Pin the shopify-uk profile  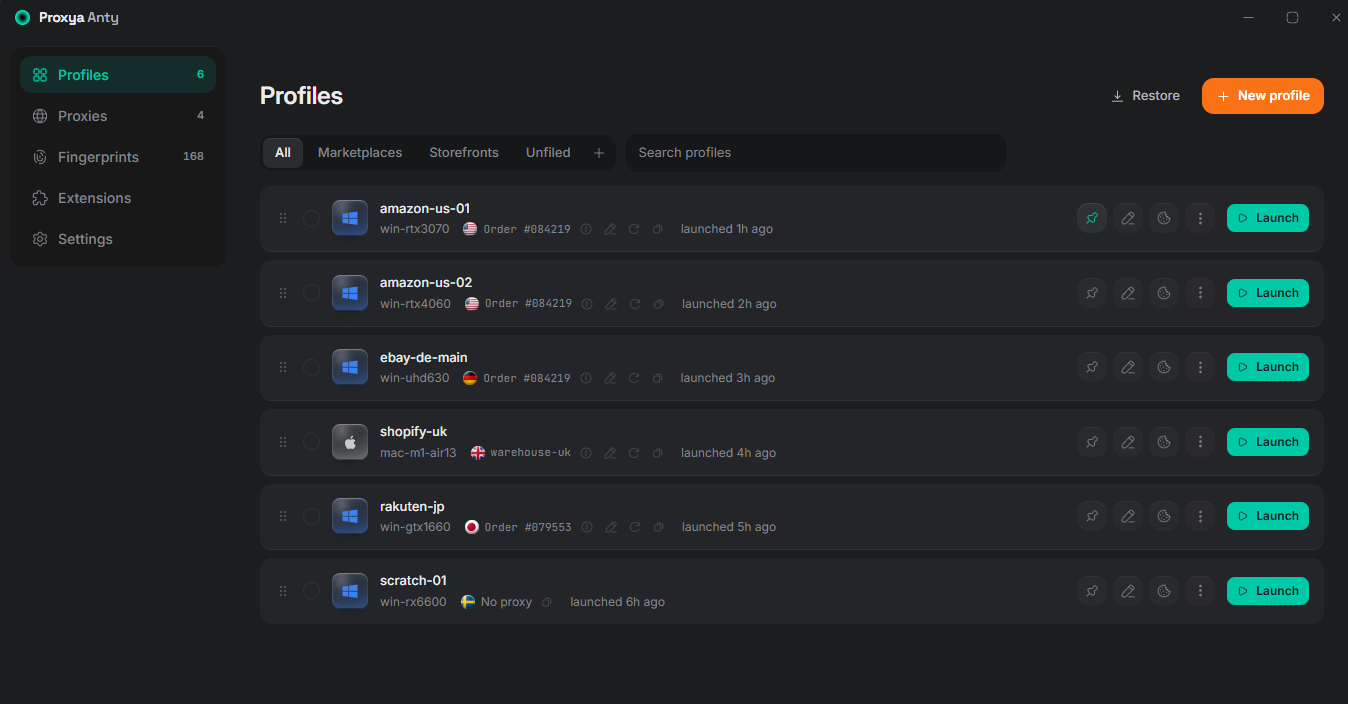click(x=1092, y=442)
